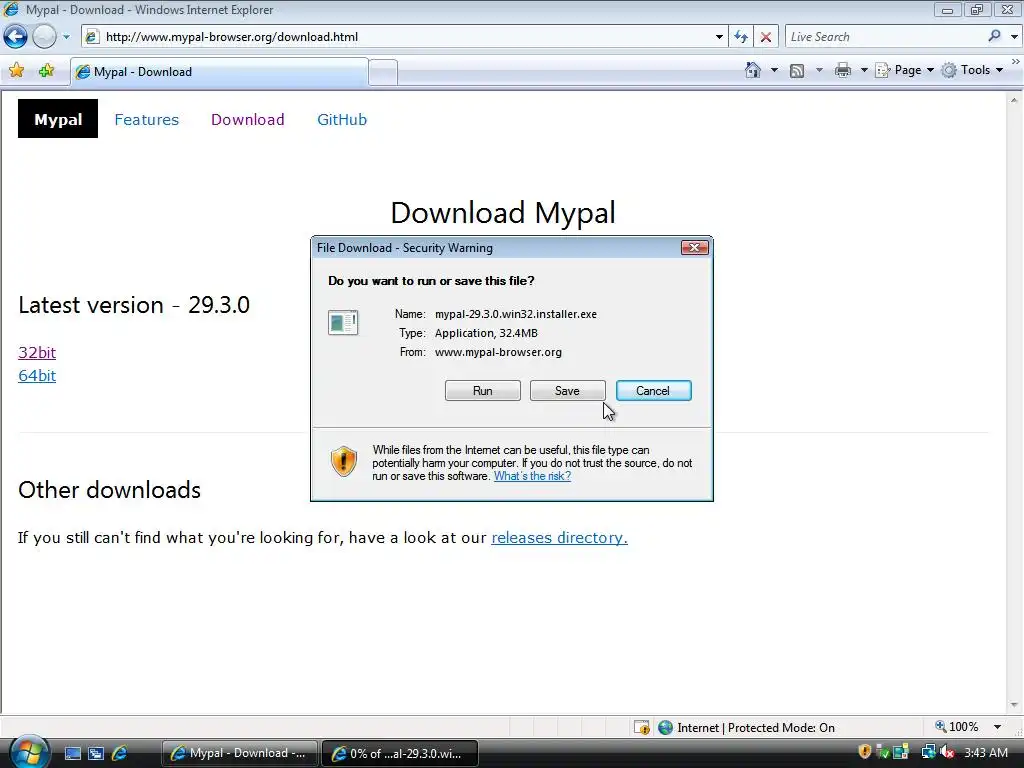Click the muted volume tray icon

(947, 752)
